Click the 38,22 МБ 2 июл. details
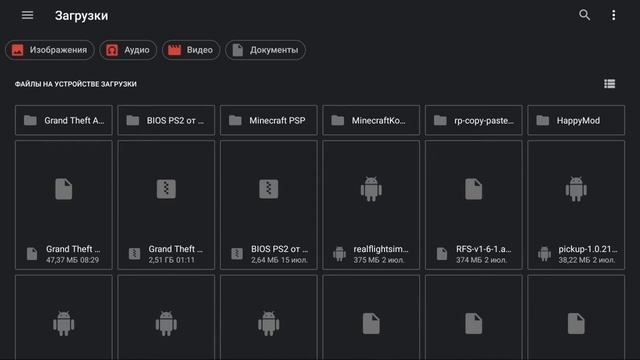Image resolution: width=640 pixels, height=360 pixels. pos(587,260)
